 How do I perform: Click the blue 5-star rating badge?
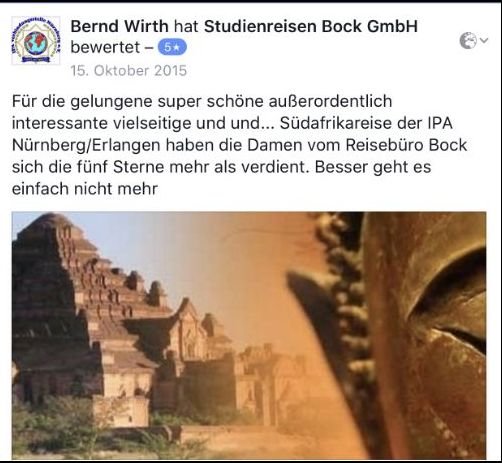coord(172,48)
